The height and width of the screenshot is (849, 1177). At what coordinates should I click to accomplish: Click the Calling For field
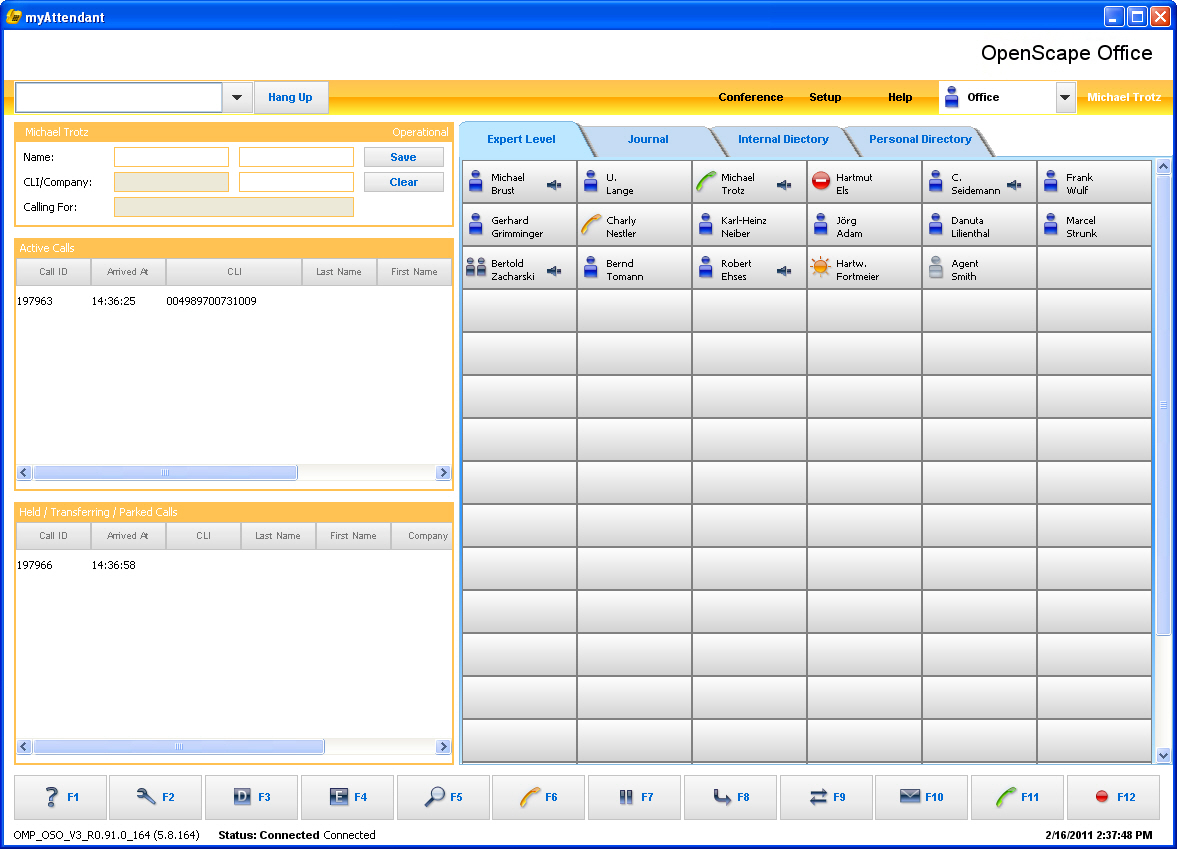click(233, 207)
